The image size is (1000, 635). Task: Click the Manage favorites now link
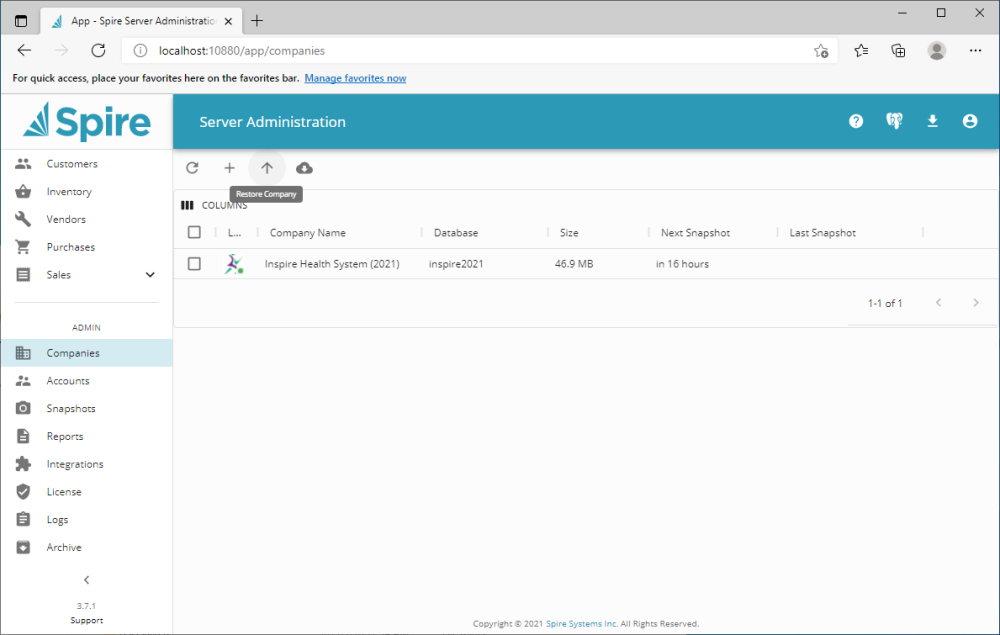coord(355,78)
